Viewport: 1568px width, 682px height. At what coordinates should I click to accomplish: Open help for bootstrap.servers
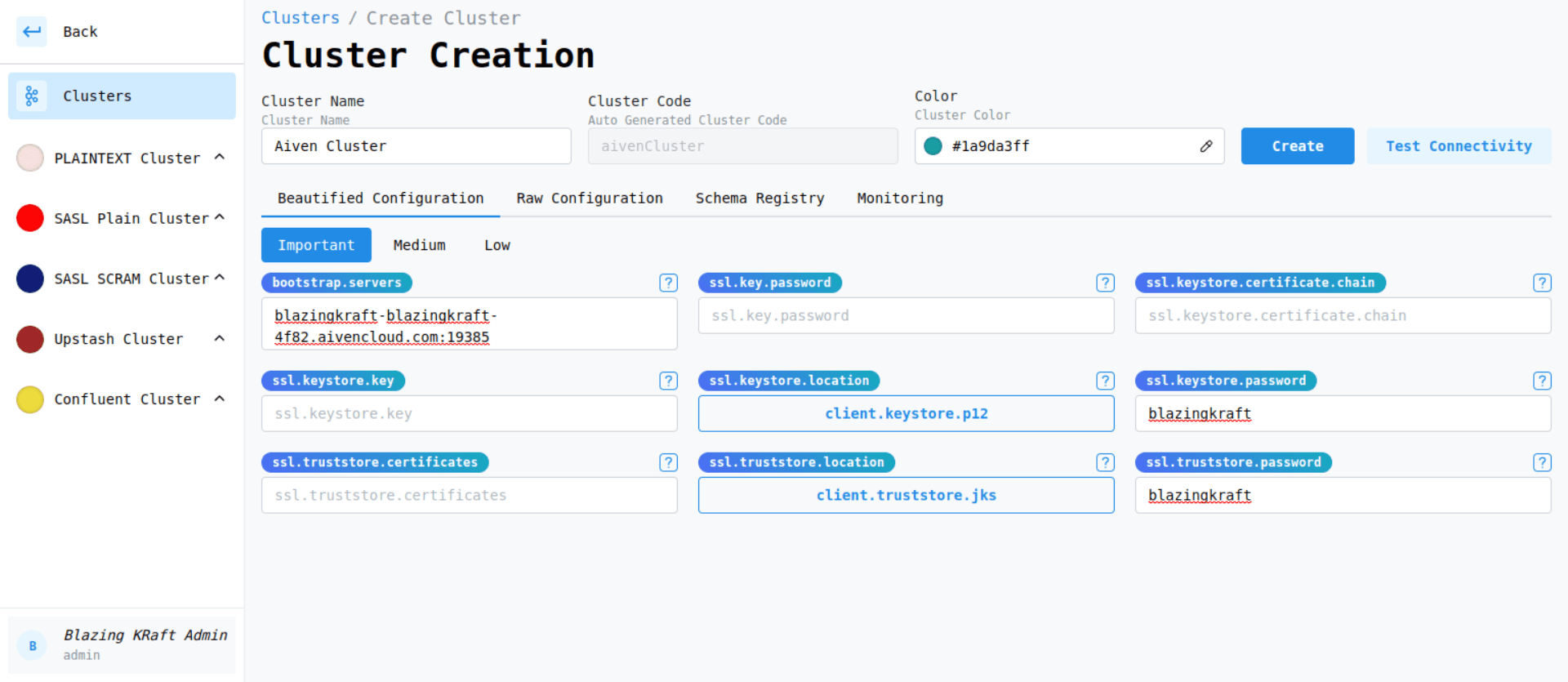pos(668,283)
